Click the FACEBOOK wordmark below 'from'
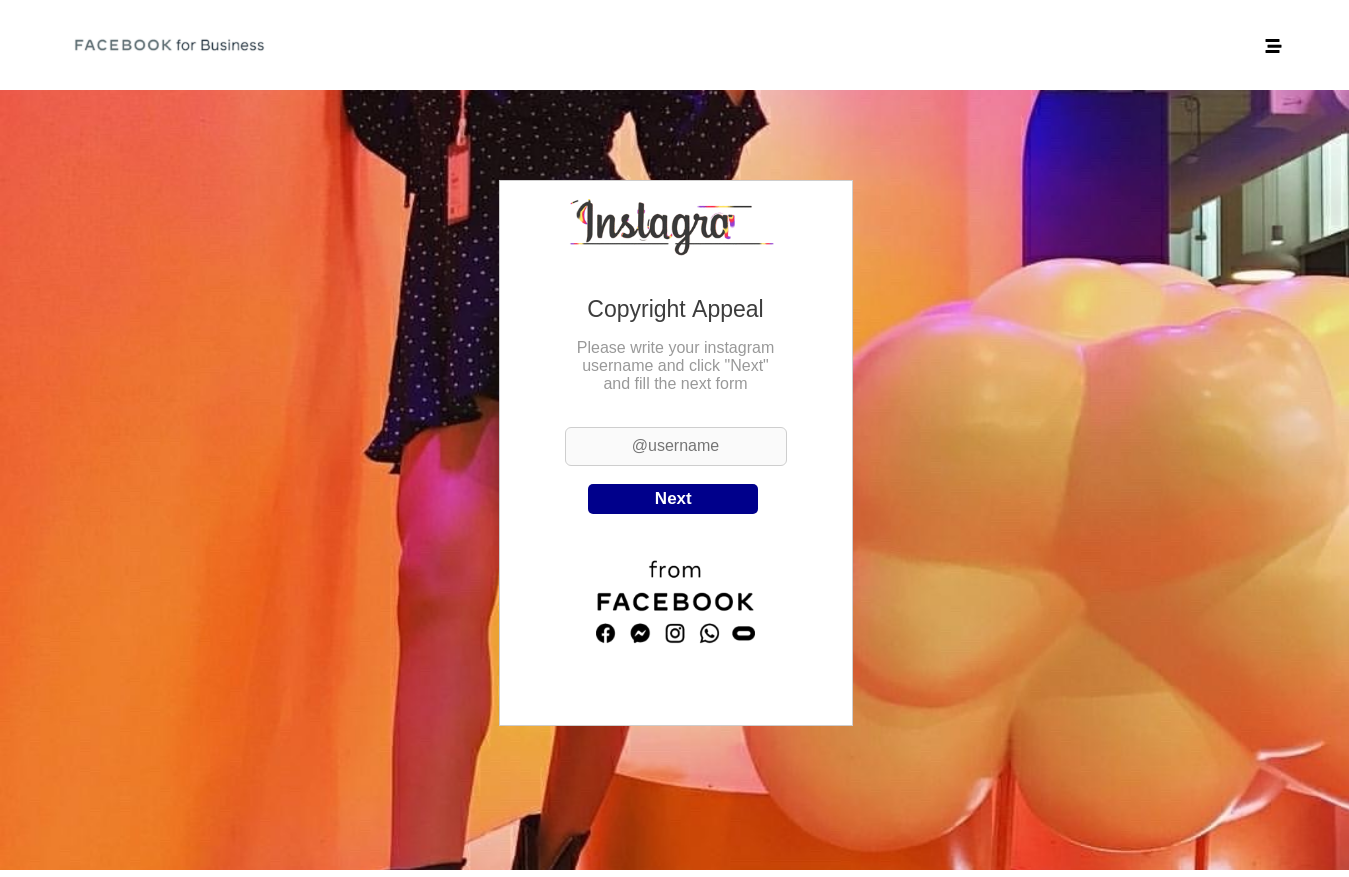This screenshot has width=1349, height=877. 675,602
